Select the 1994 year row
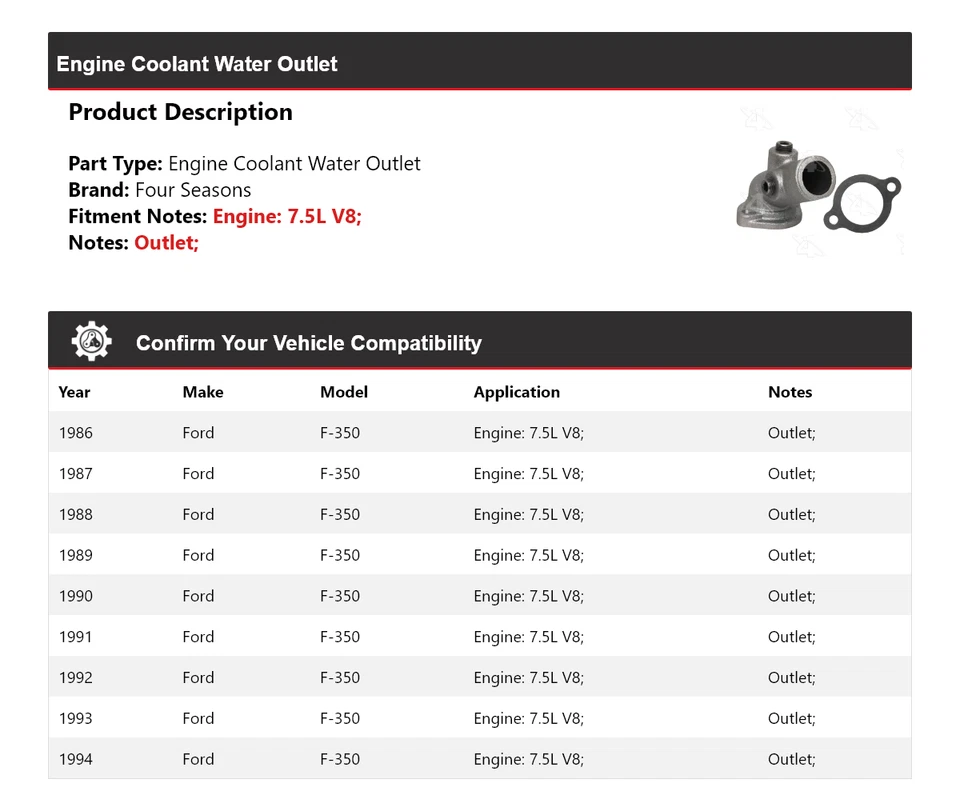The width and height of the screenshot is (960, 811). tap(76, 759)
